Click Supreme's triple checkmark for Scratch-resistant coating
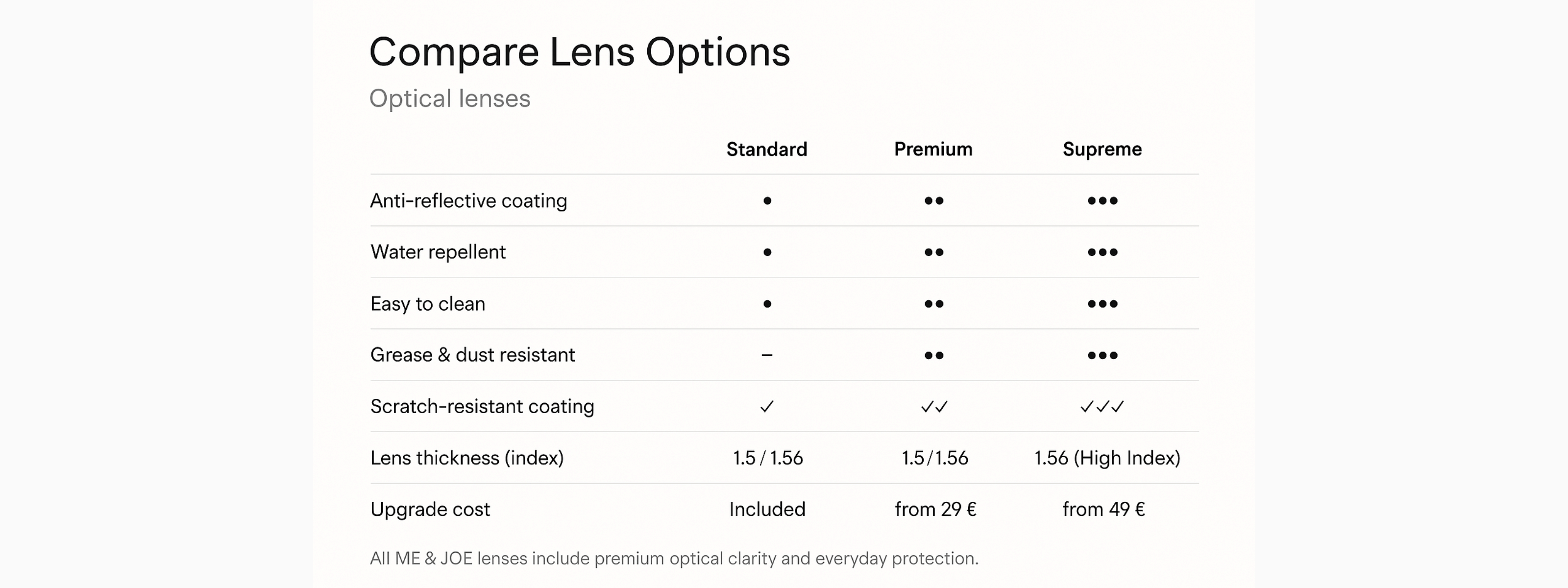 click(x=1102, y=407)
